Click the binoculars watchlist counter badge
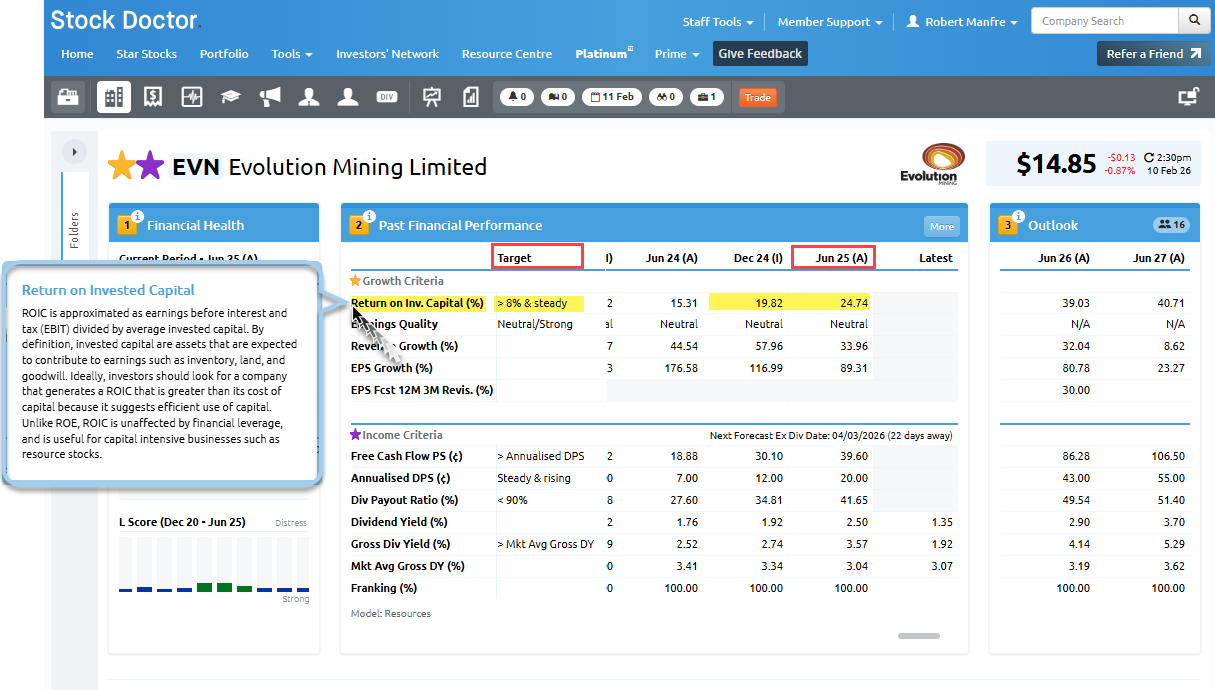1215x690 pixels. (665, 97)
